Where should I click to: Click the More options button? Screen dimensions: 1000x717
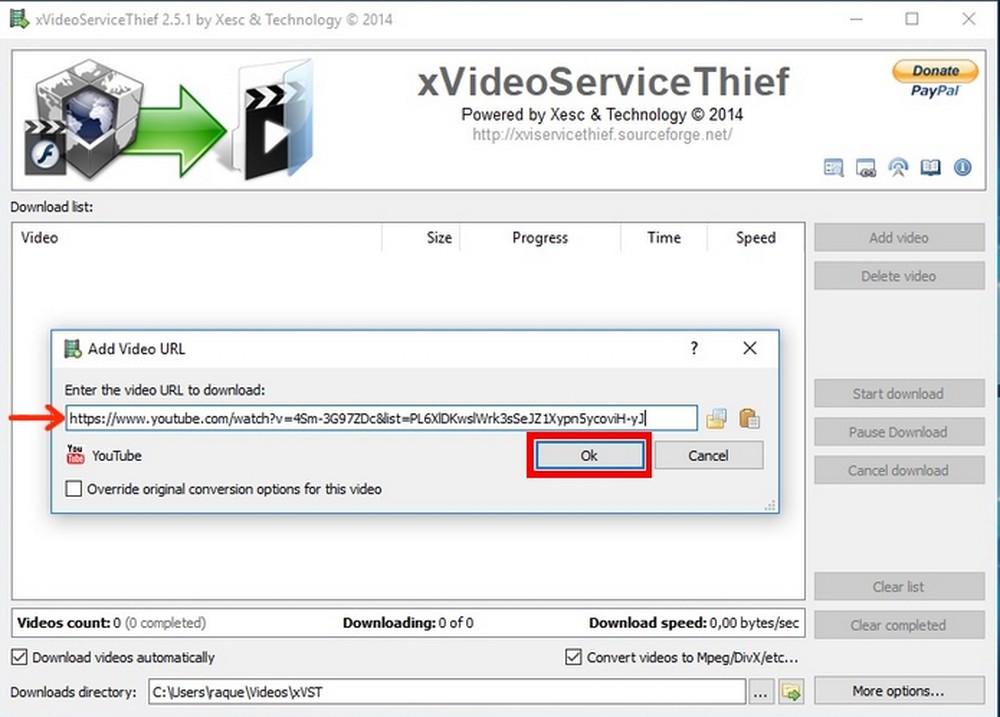coord(899,691)
